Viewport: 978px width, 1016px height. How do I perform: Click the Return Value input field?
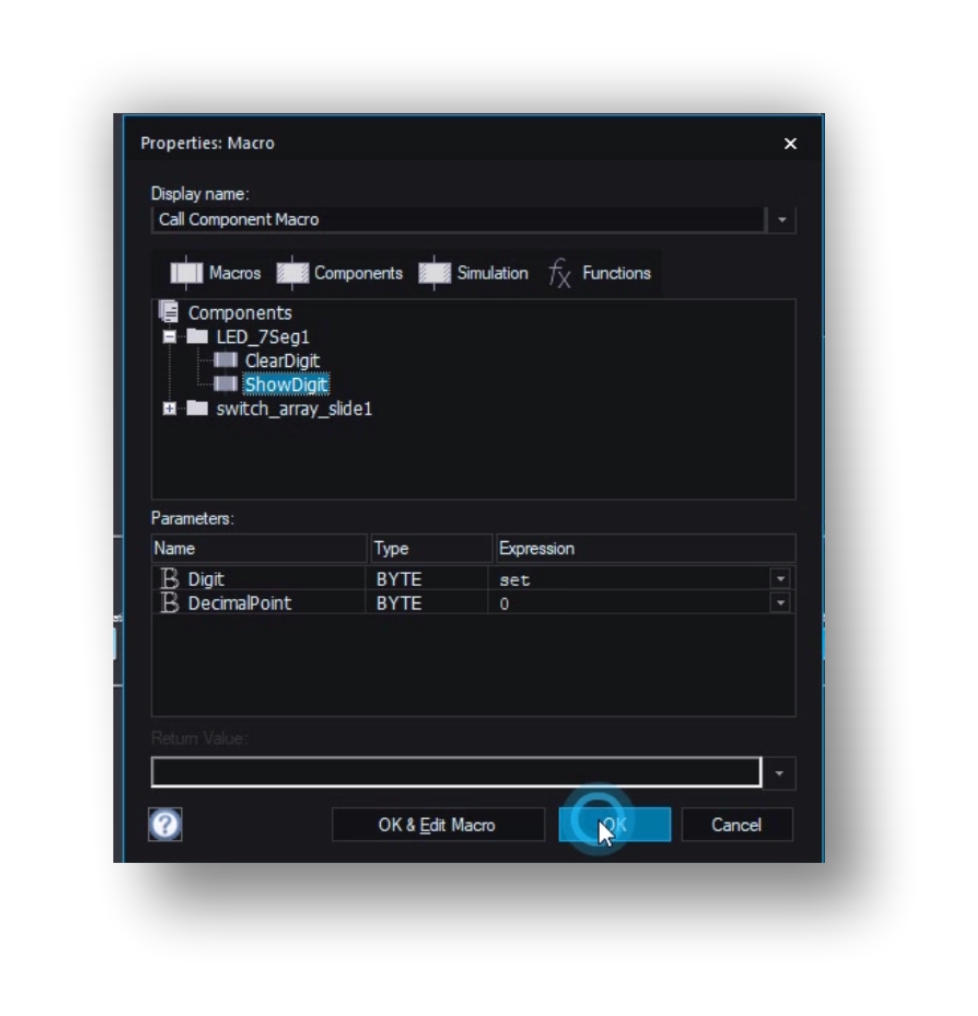point(456,772)
